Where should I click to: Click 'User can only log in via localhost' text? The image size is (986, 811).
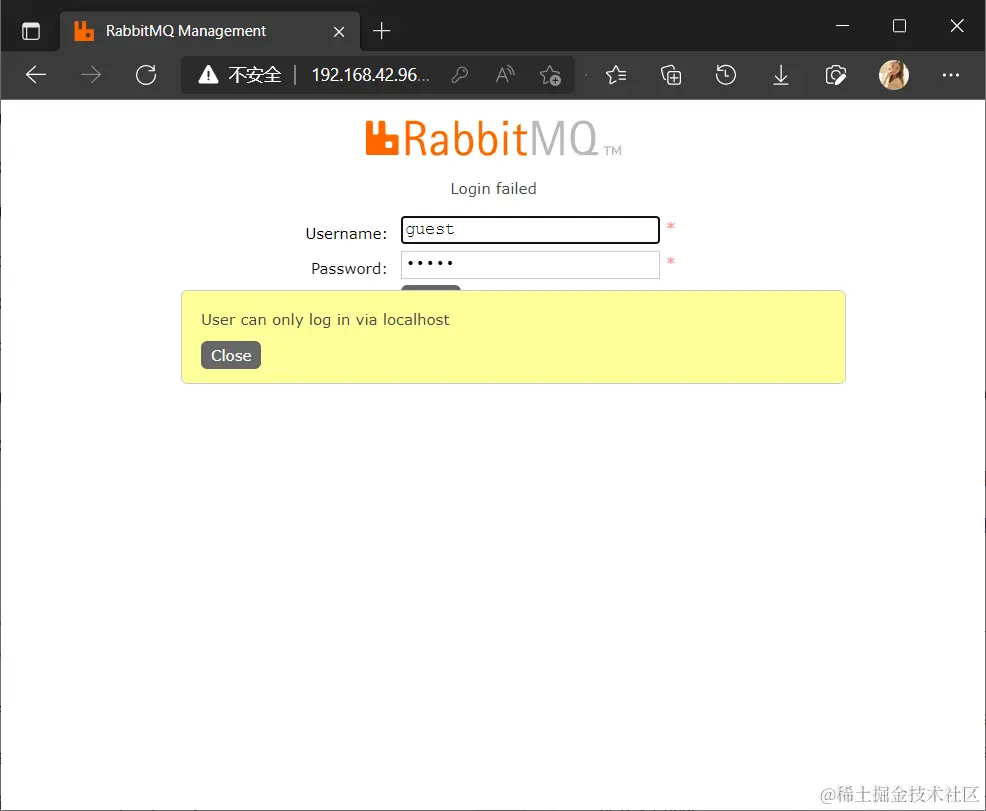click(325, 319)
